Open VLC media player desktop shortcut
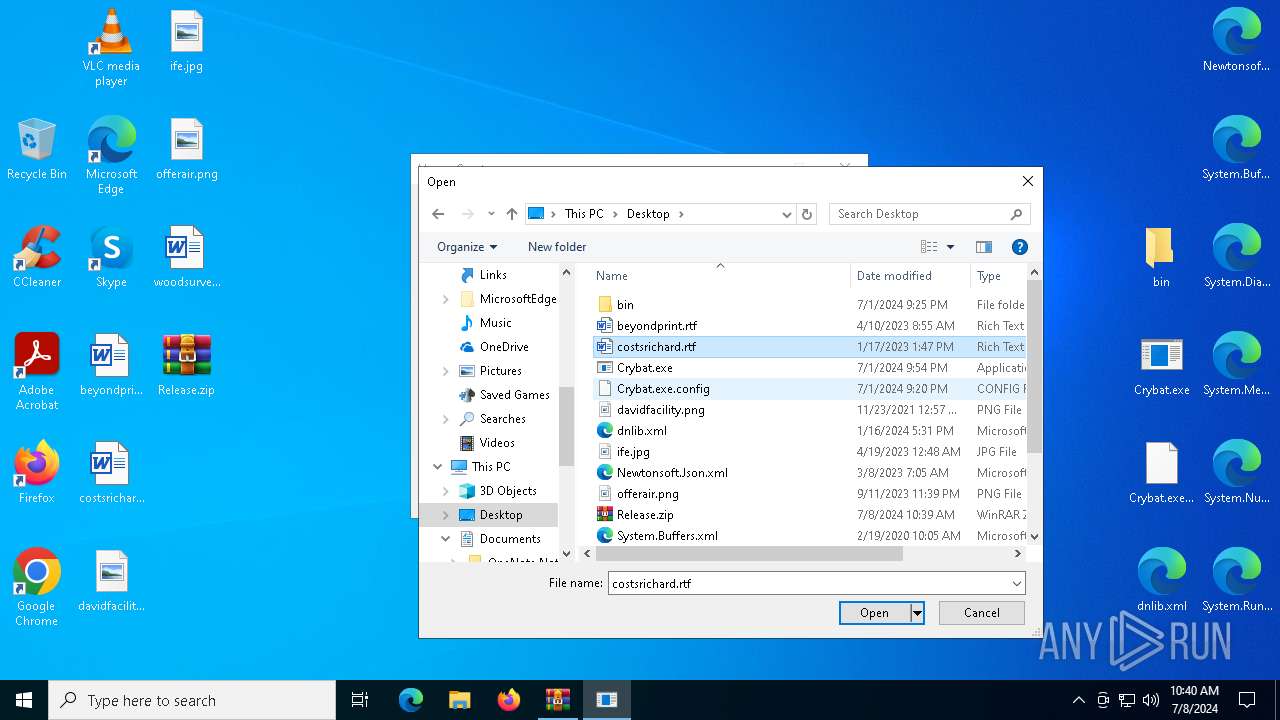This screenshot has height=720, width=1280. (111, 47)
